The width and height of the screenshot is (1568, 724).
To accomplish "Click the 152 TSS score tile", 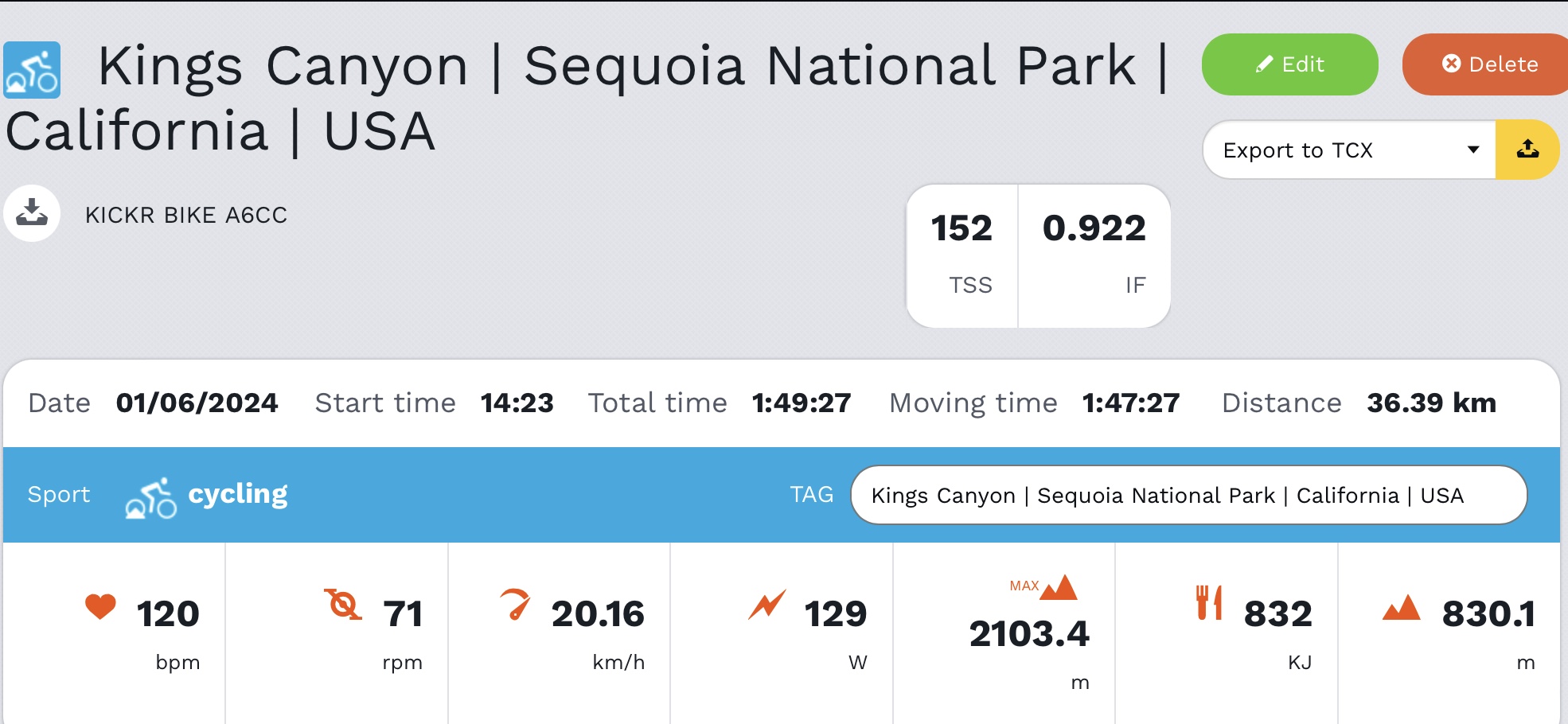I will click(962, 256).
